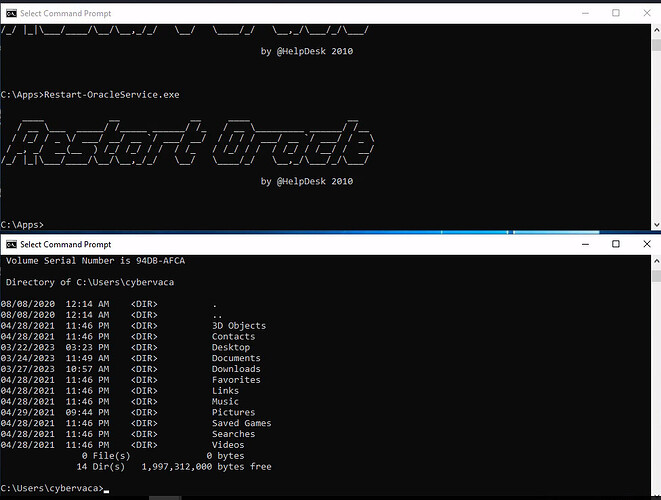
Task: Click the last C:\Apps> prompt in top window
Action: coord(22,224)
